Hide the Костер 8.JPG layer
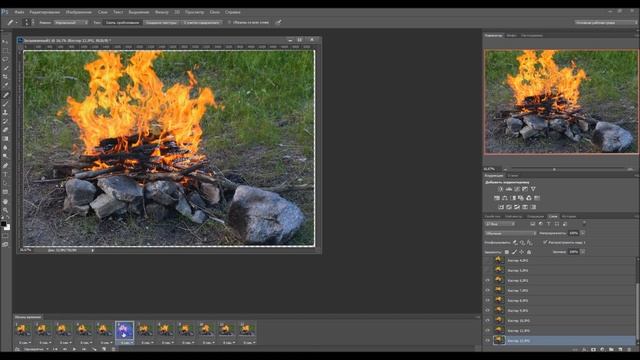The width and height of the screenshot is (640, 360). 487,300
